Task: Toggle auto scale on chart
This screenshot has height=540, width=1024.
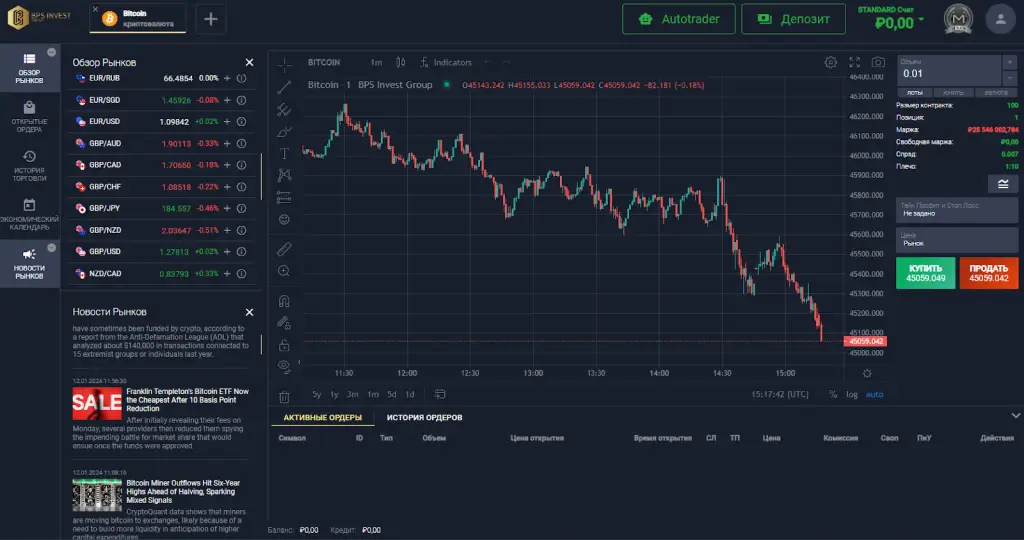Action: (x=874, y=394)
